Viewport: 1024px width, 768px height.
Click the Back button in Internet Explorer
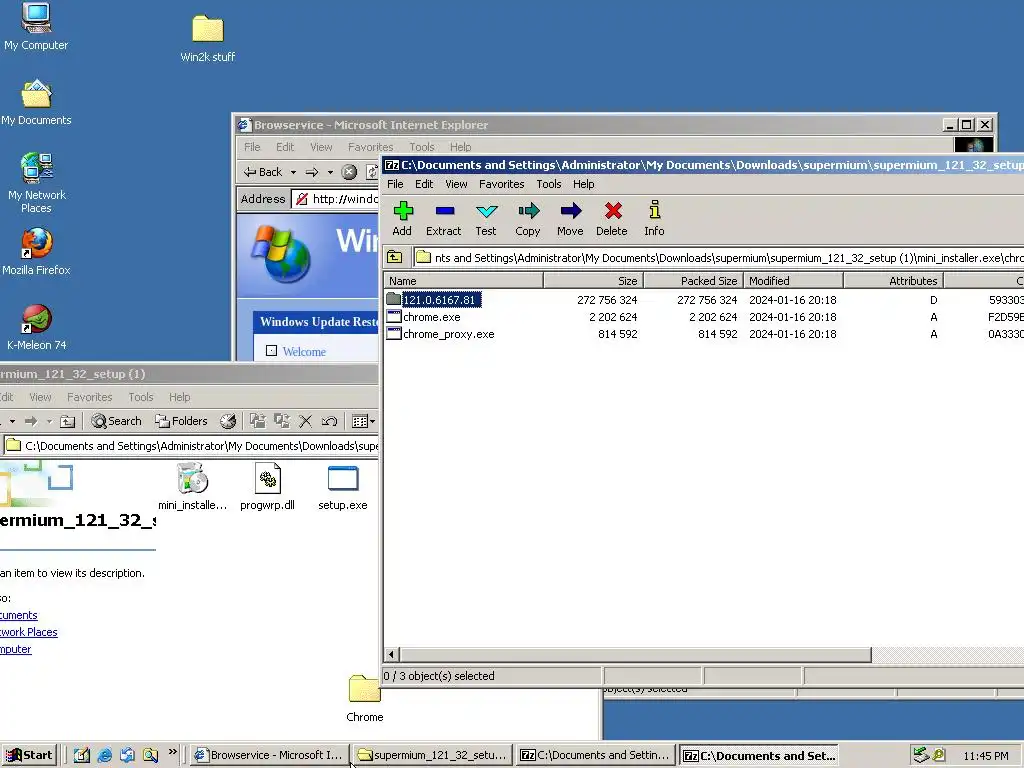pyautogui.click(x=263, y=172)
